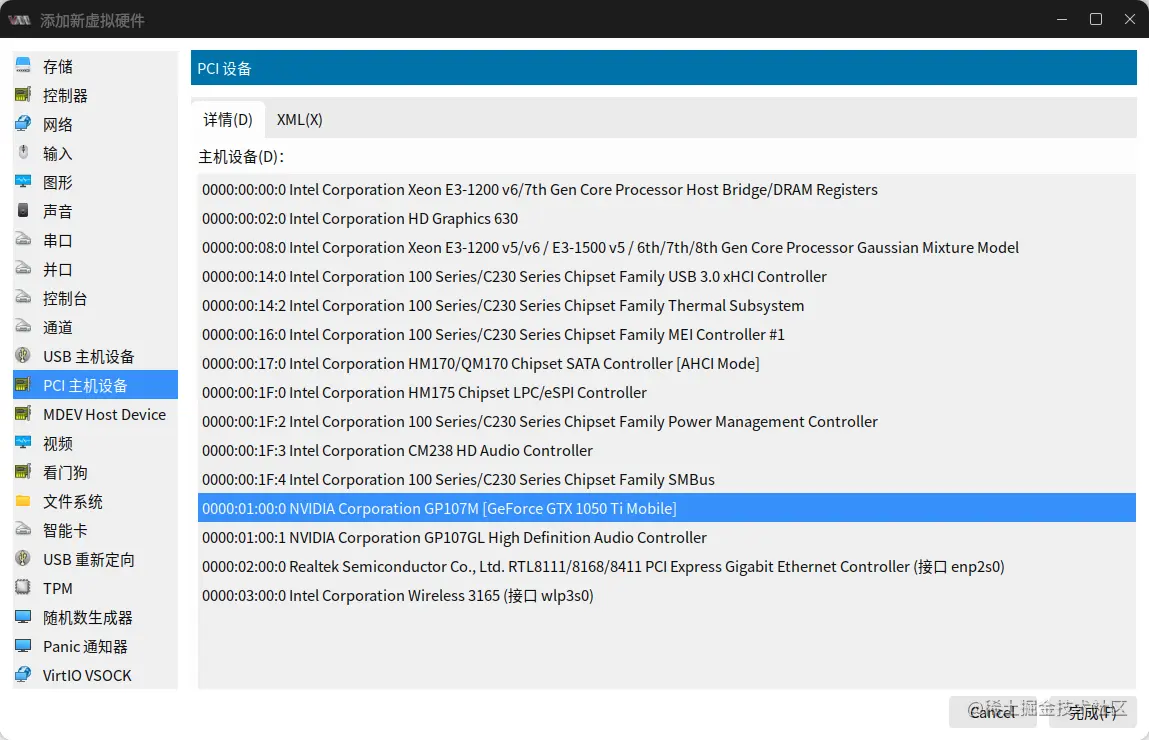1149x740 pixels.
Task: Select the CM238 HD Audio Controller device
Action: tap(667, 451)
